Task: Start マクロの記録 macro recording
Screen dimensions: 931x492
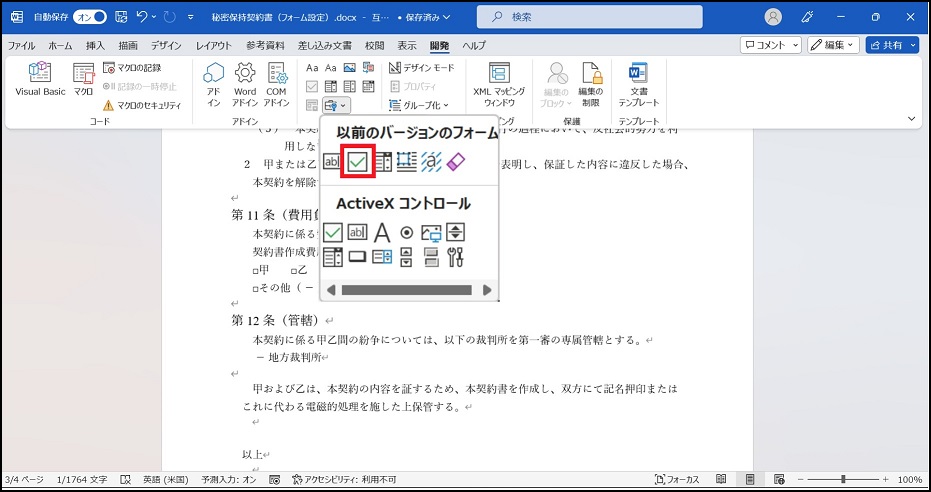Action: 132,68
